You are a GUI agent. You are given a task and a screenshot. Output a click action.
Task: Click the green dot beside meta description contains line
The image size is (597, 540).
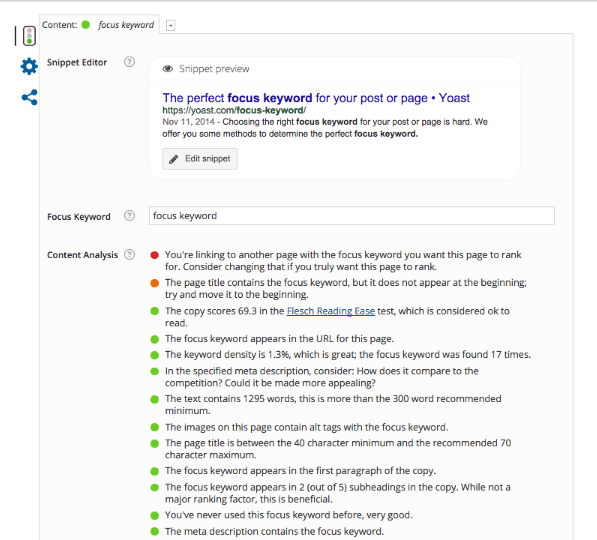point(155,531)
